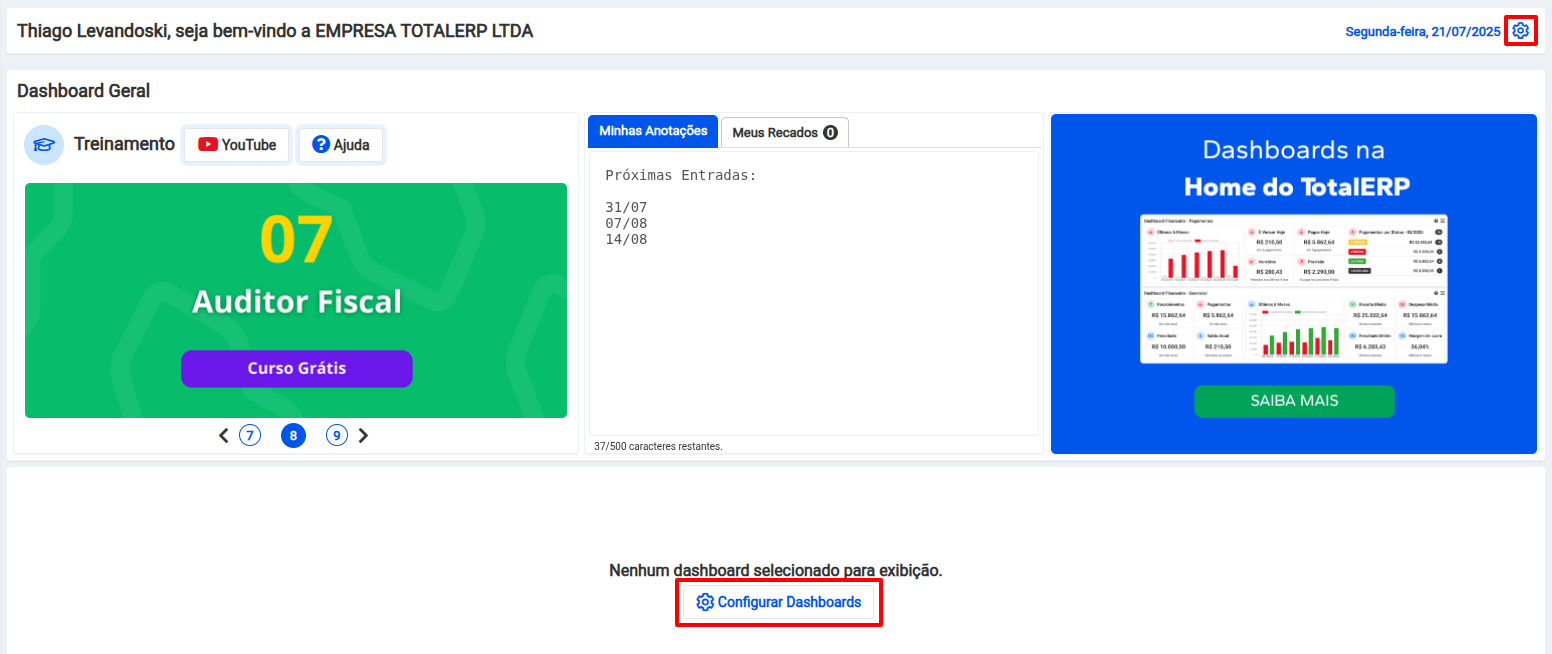Switch to the Meus Recados tab
Image resolution: width=1552 pixels, height=654 pixels.
(785, 132)
